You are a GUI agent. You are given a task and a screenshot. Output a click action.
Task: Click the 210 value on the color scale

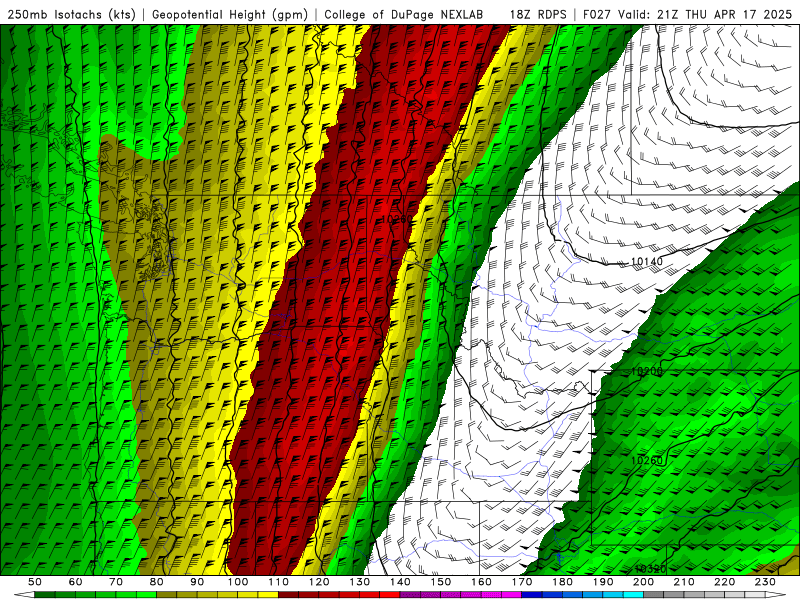point(684,582)
